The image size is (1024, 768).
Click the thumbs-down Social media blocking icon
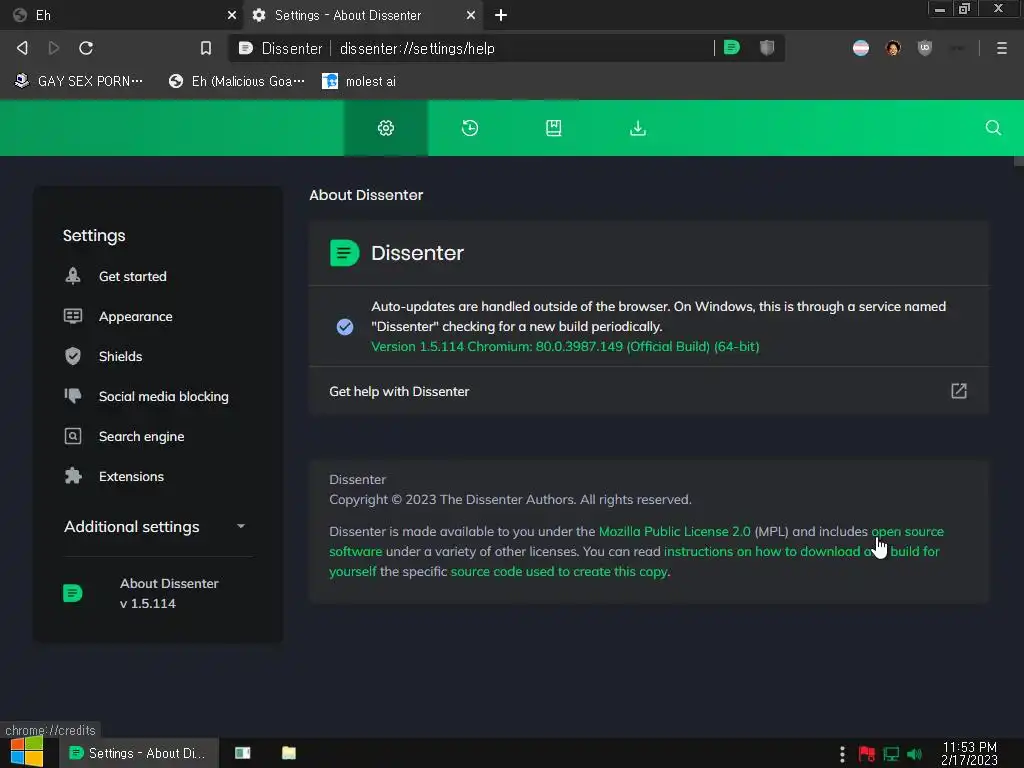click(73, 396)
